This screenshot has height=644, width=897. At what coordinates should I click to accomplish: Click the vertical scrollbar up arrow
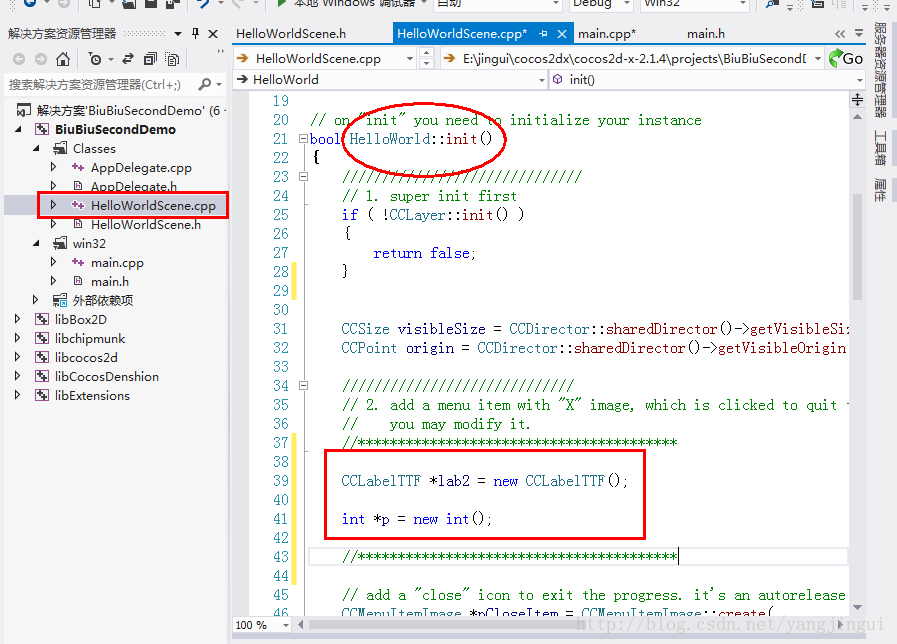(x=857, y=117)
